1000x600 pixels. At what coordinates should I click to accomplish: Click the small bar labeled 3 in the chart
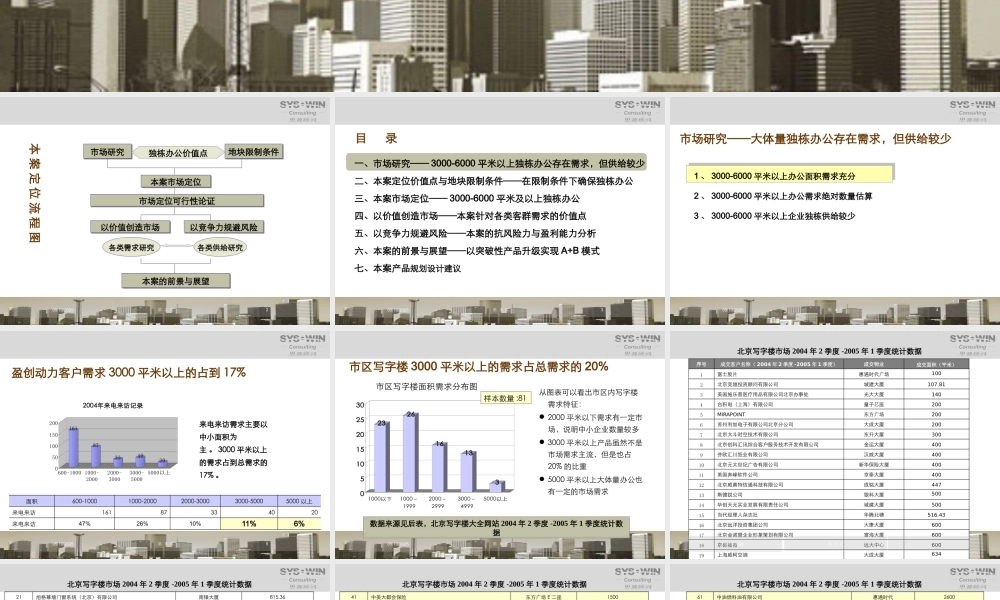(x=497, y=488)
